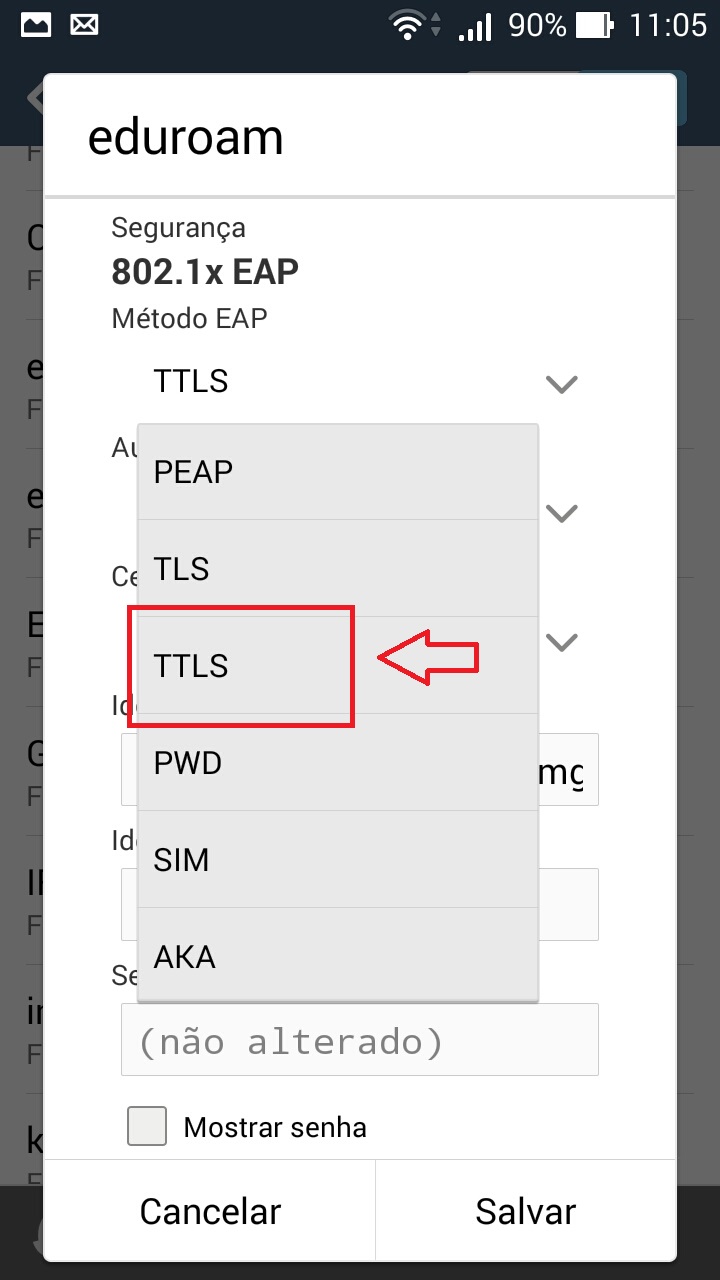Tap the clock showing 11:05
This screenshot has width=720, height=1280.
tap(667, 26)
